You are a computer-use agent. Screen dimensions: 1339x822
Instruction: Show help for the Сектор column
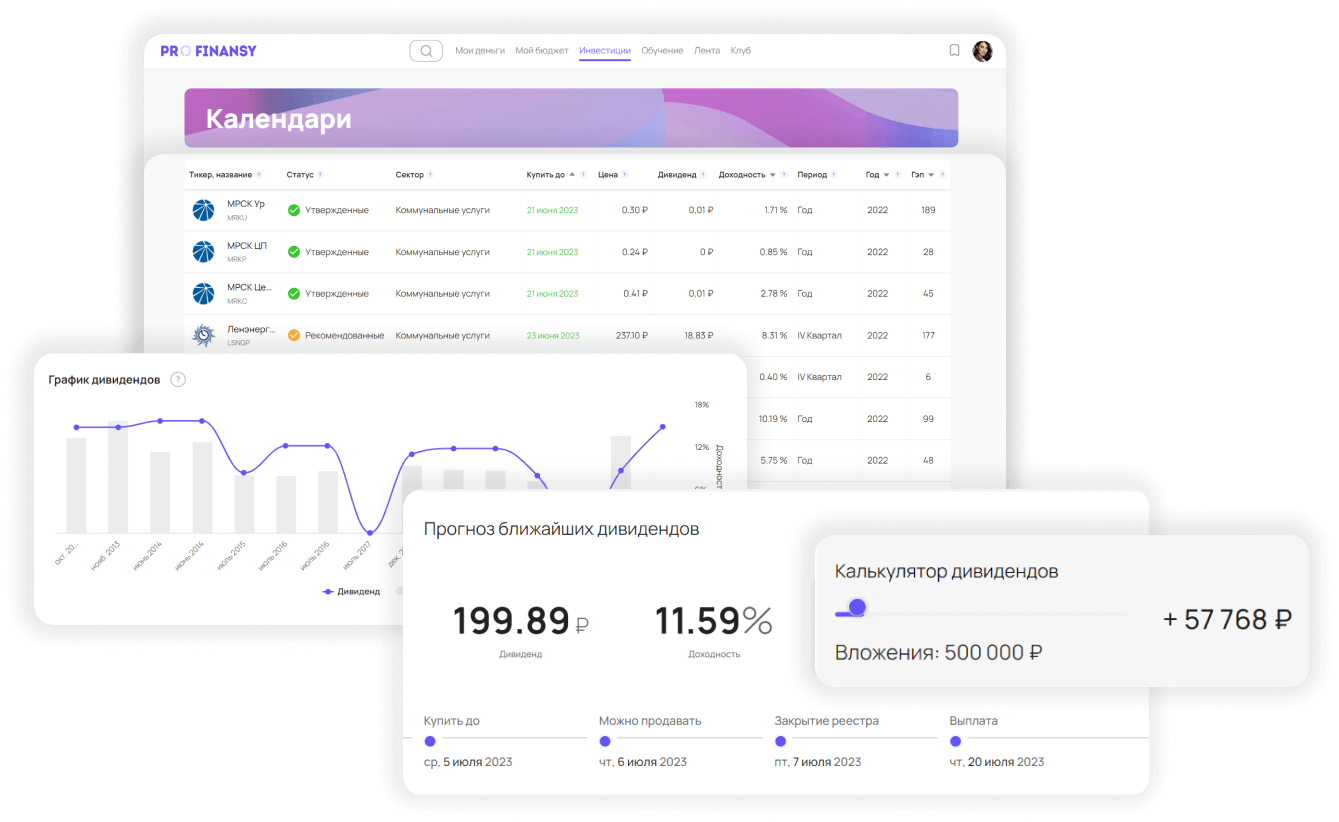431,175
